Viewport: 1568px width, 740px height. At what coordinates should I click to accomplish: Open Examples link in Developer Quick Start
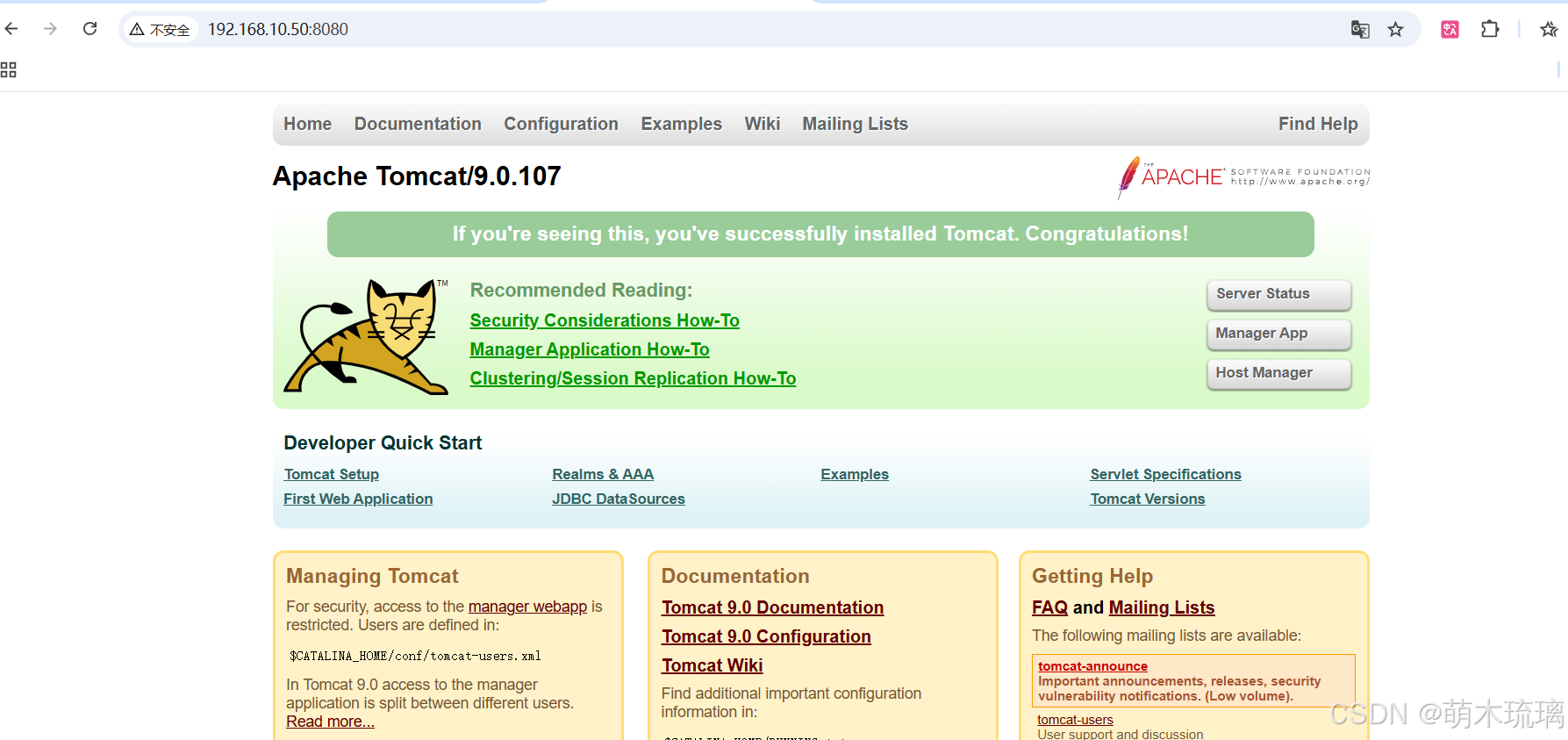point(855,474)
